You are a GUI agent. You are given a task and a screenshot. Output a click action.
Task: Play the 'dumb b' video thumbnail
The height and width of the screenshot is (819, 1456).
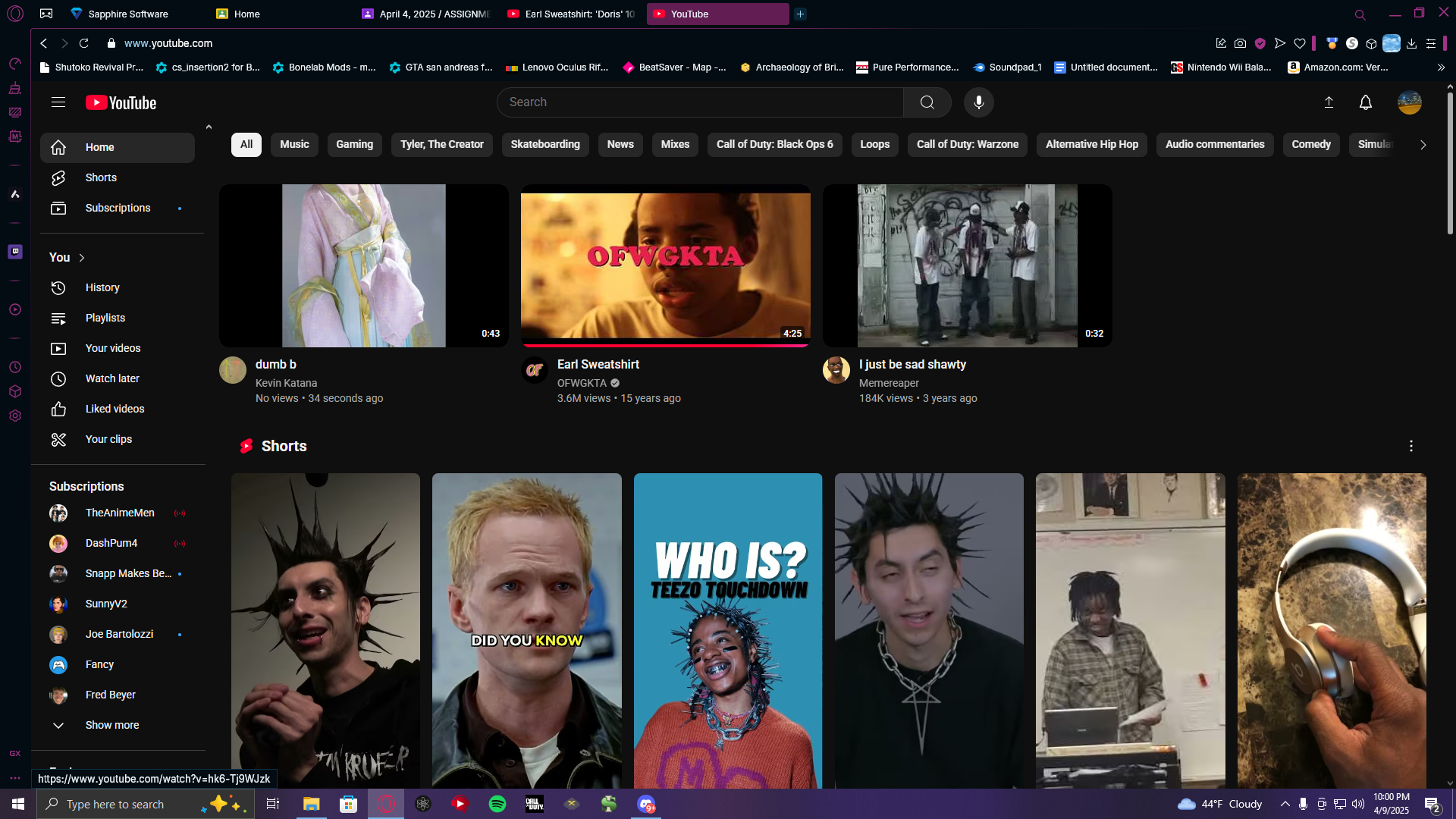pyautogui.click(x=364, y=265)
